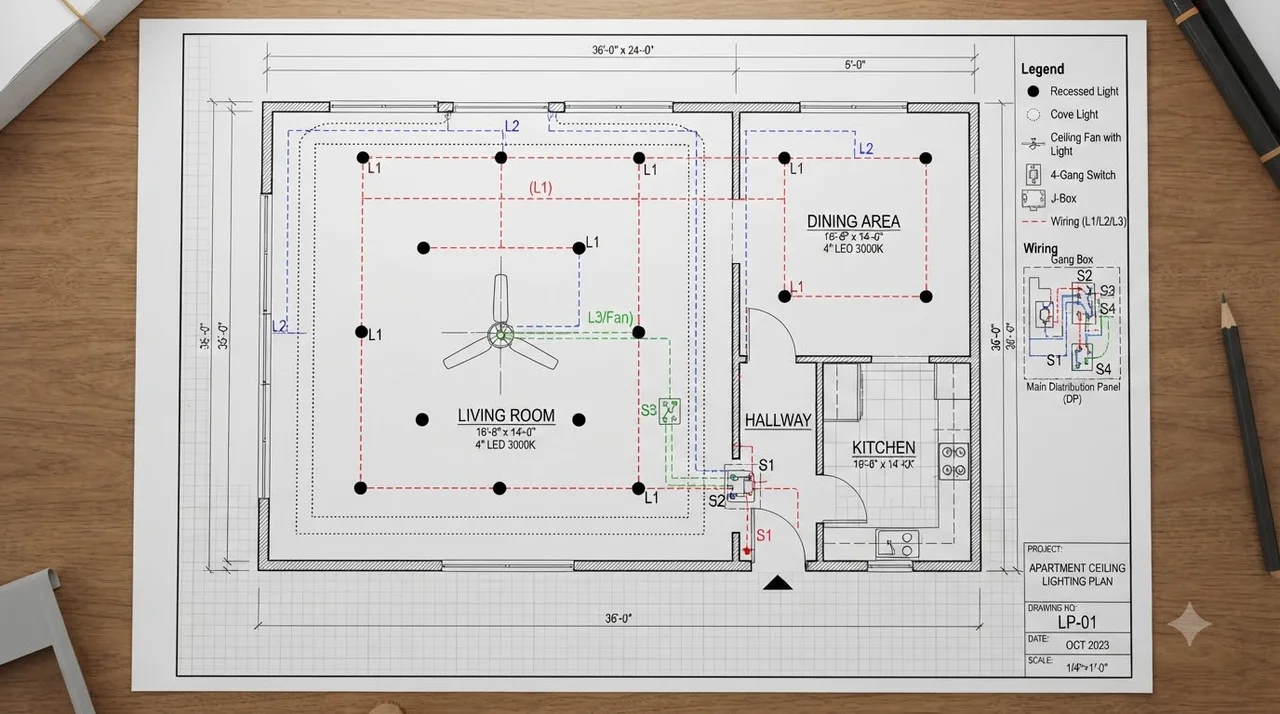This screenshot has height=714, width=1280.
Task: Click the dining area's bottom-right recessed light
Action: [x=926, y=296]
